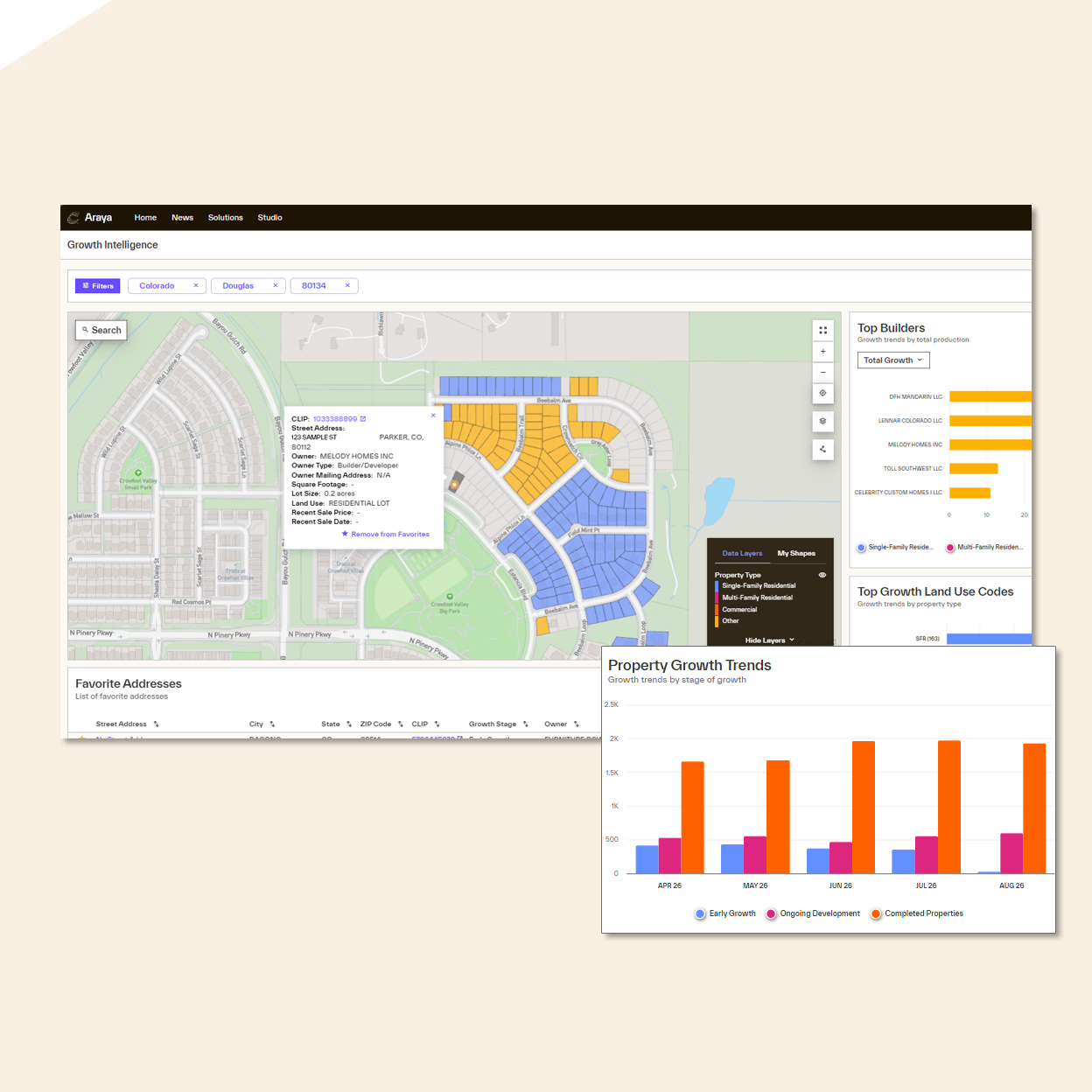Zoom in on the map
The image size is (1092, 1092).
tap(822, 352)
